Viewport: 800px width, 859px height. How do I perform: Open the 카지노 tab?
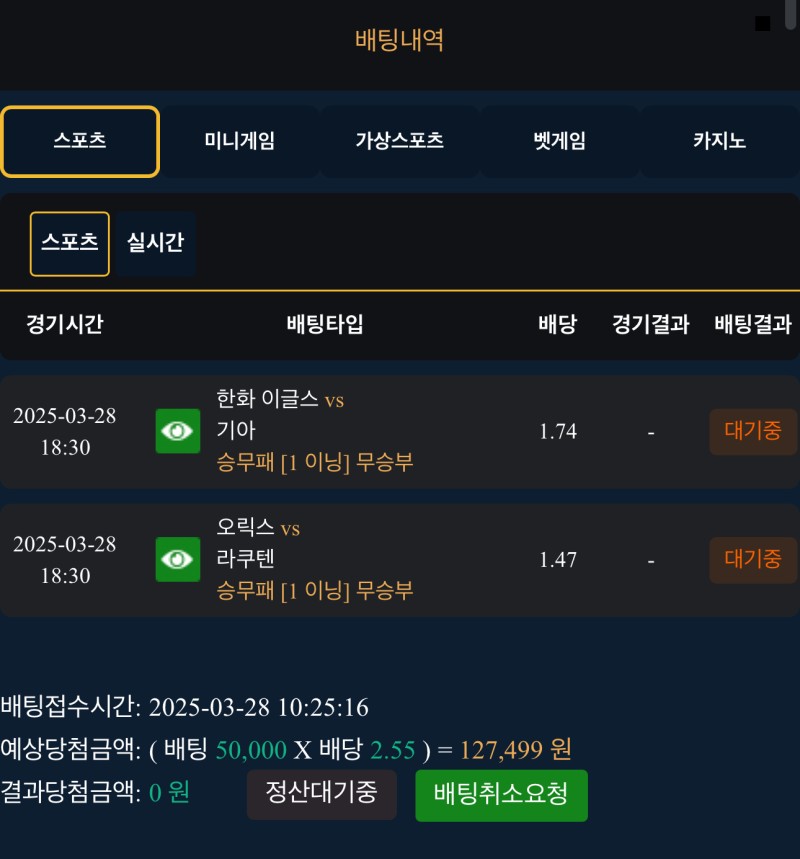pos(719,141)
